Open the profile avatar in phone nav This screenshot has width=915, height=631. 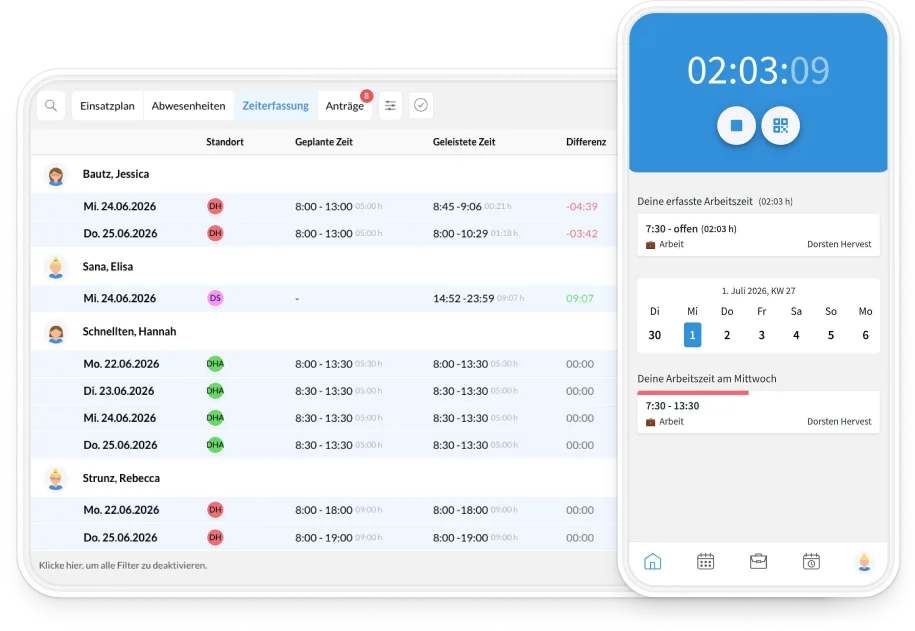tap(864, 562)
